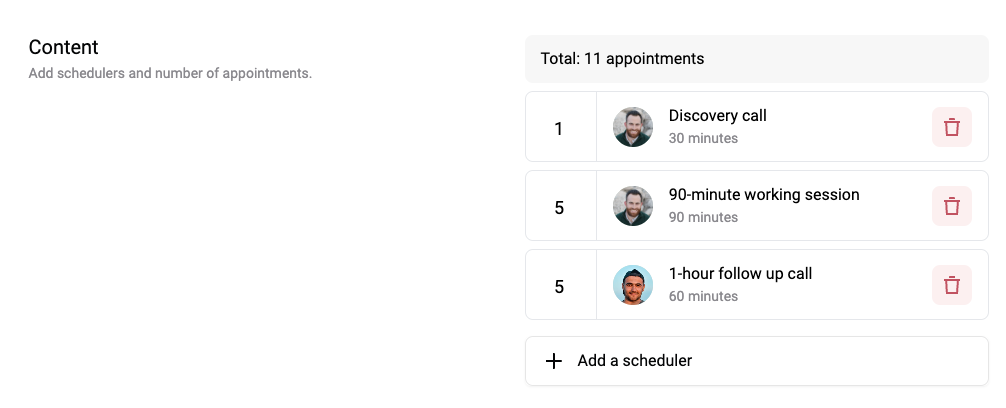Focus the quantity field of the 90-minute working session
Image resolution: width=1006 pixels, height=408 pixels.
coord(561,206)
